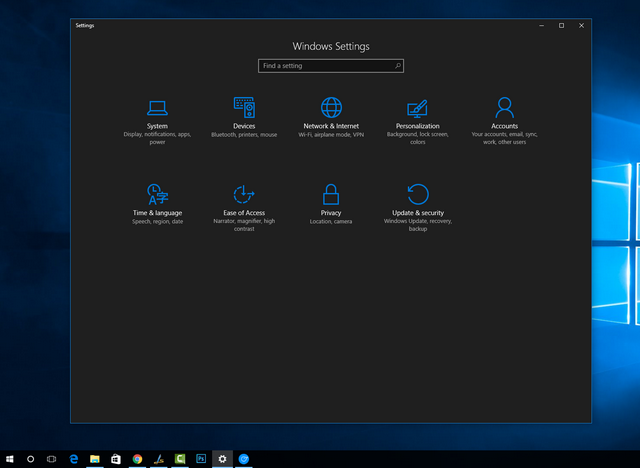Click the 'Windows Settings' heading text
Viewport: 640px width, 468px height.
(x=331, y=47)
